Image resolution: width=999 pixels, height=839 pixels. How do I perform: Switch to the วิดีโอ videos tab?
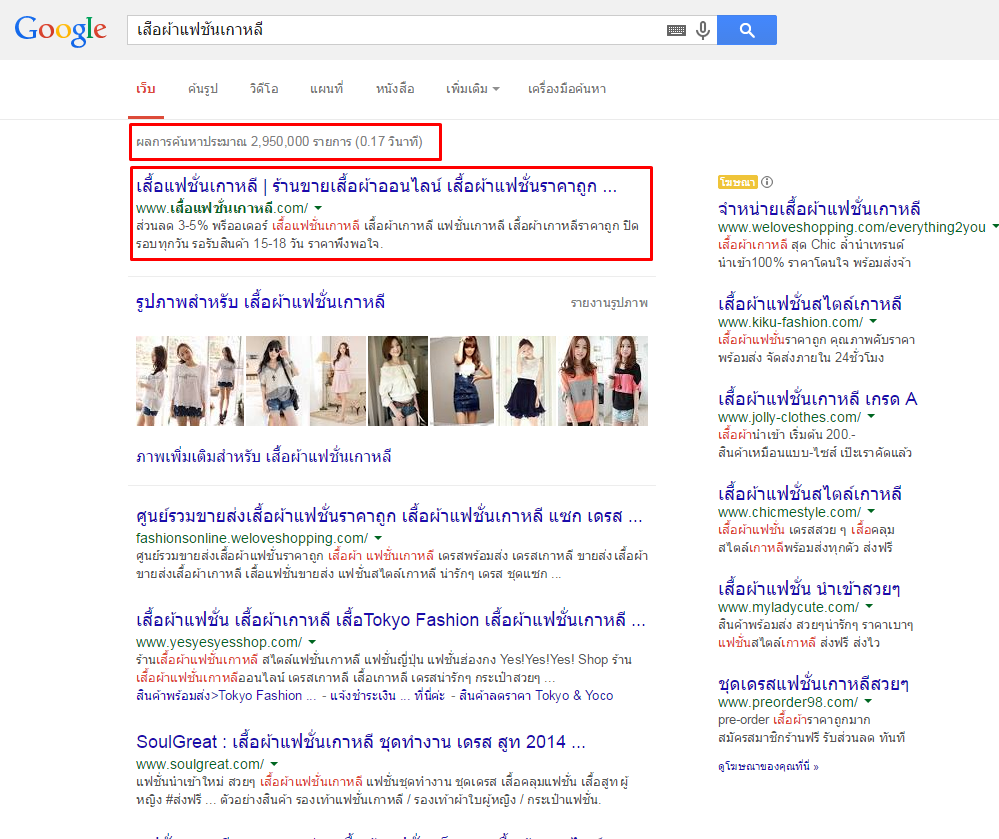[264, 89]
